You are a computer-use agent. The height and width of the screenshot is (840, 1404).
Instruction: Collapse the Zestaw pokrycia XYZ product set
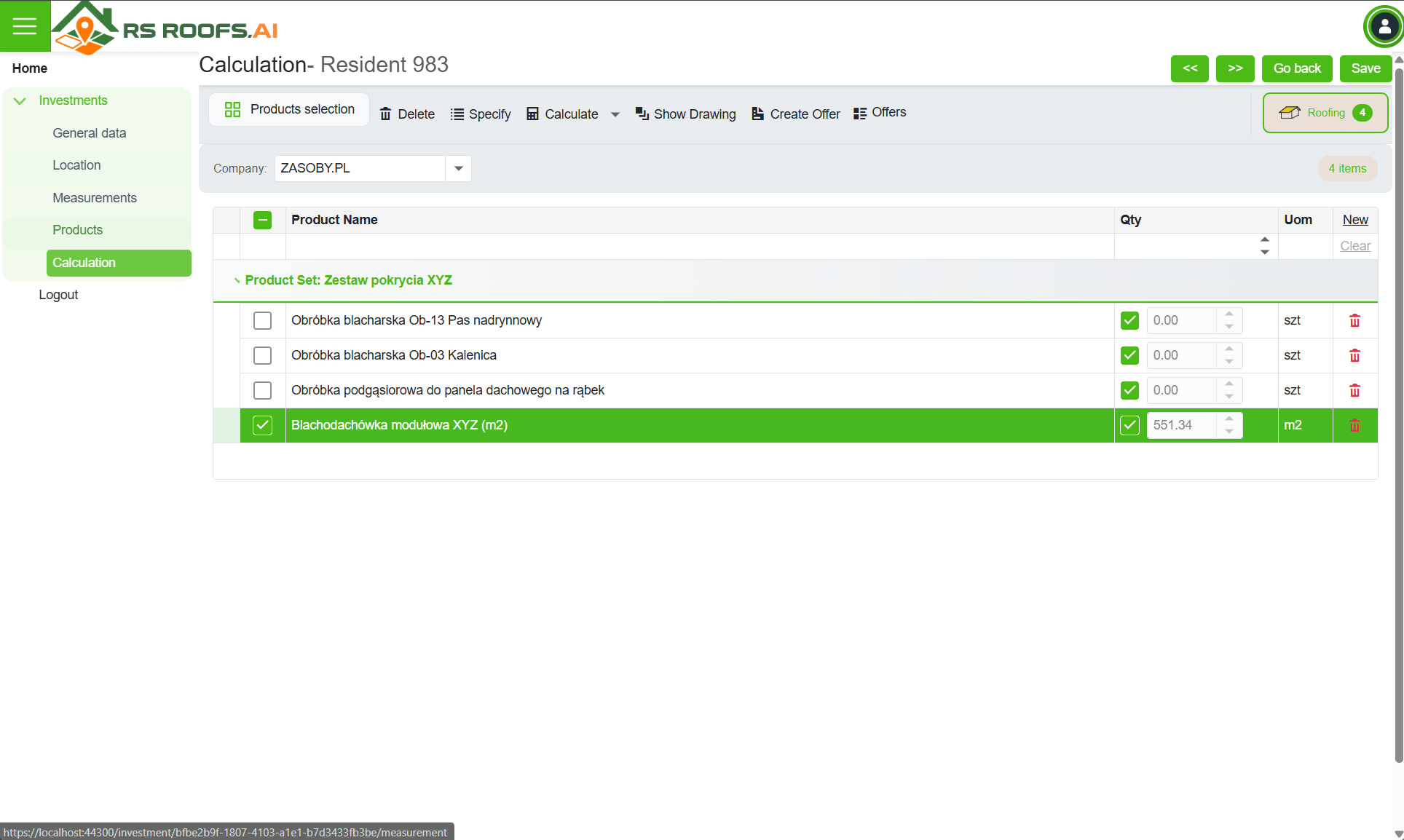(x=237, y=280)
